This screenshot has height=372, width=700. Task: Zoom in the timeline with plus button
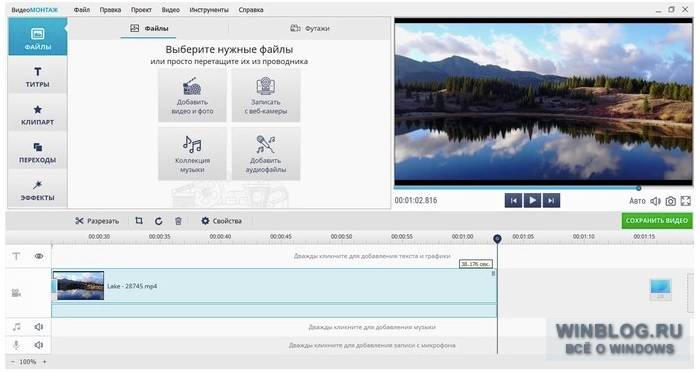coord(45,362)
